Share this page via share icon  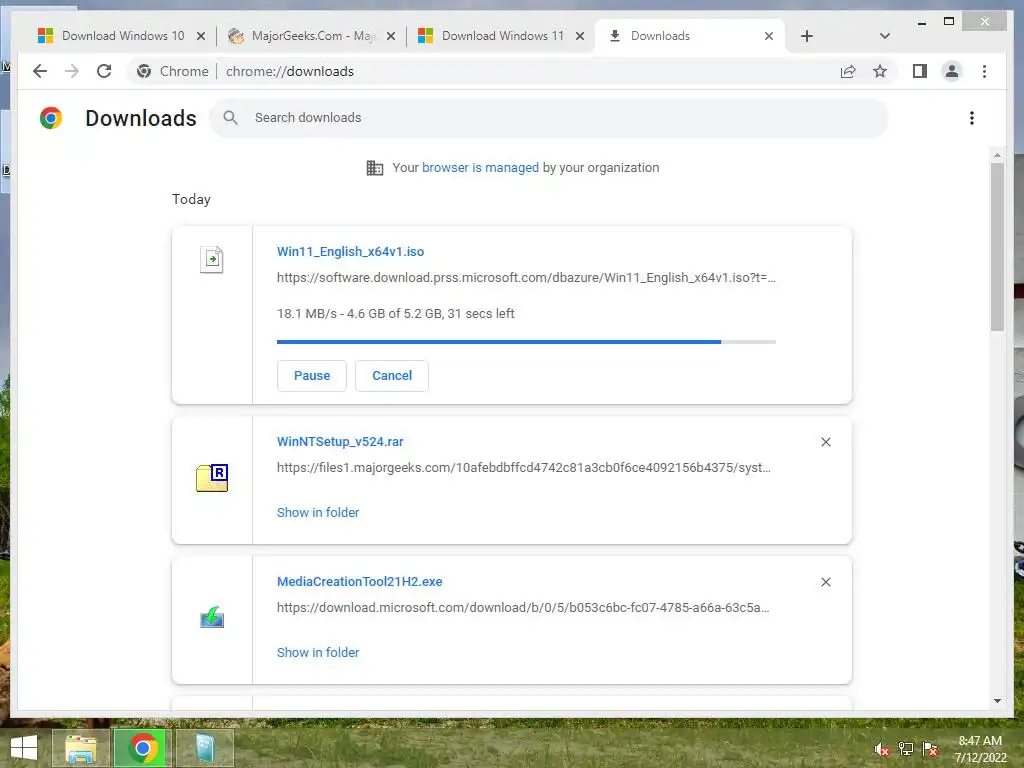(x=848, y=71)
